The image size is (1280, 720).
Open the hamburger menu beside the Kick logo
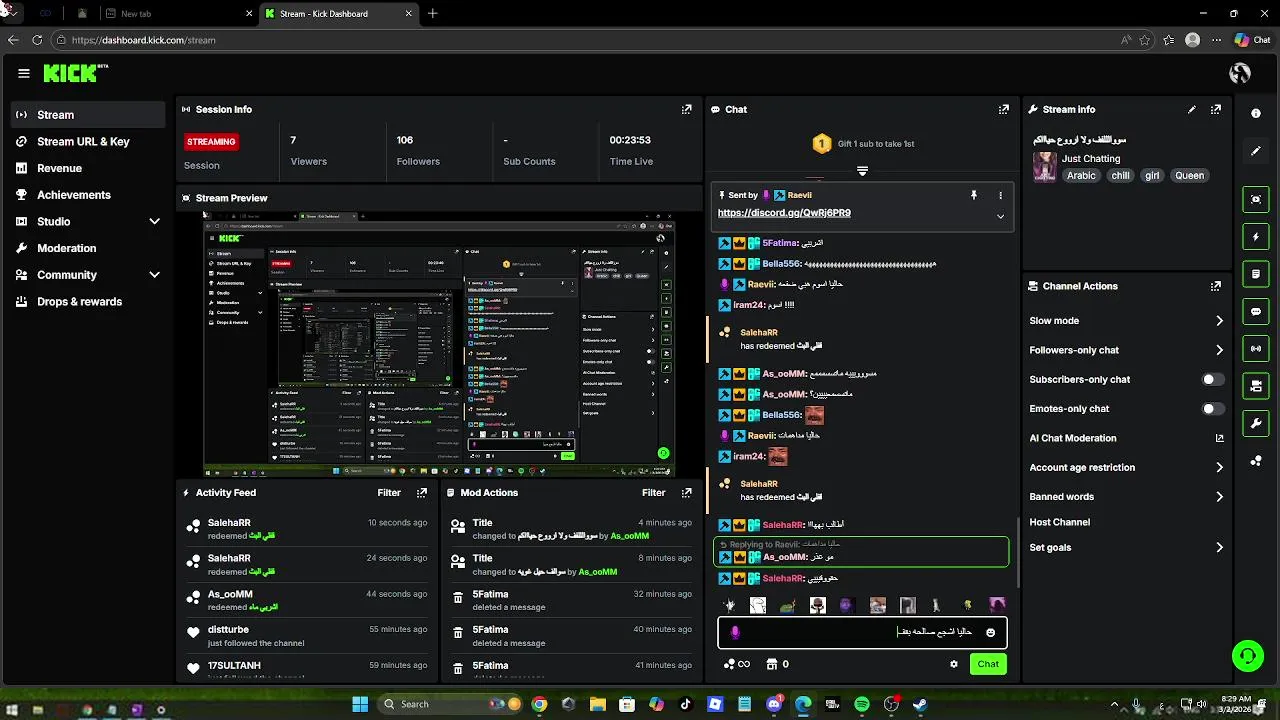[23, 73]
